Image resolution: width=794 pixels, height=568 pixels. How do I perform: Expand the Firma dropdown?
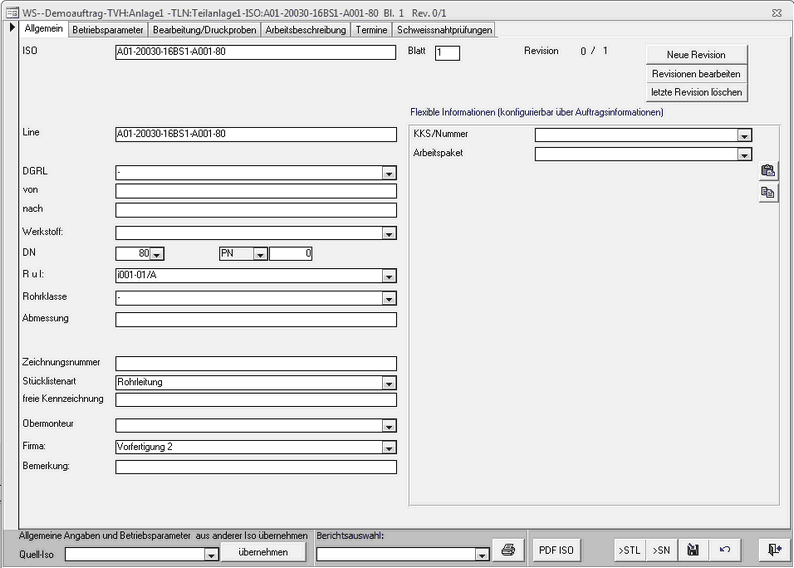(x=389, y=447)
